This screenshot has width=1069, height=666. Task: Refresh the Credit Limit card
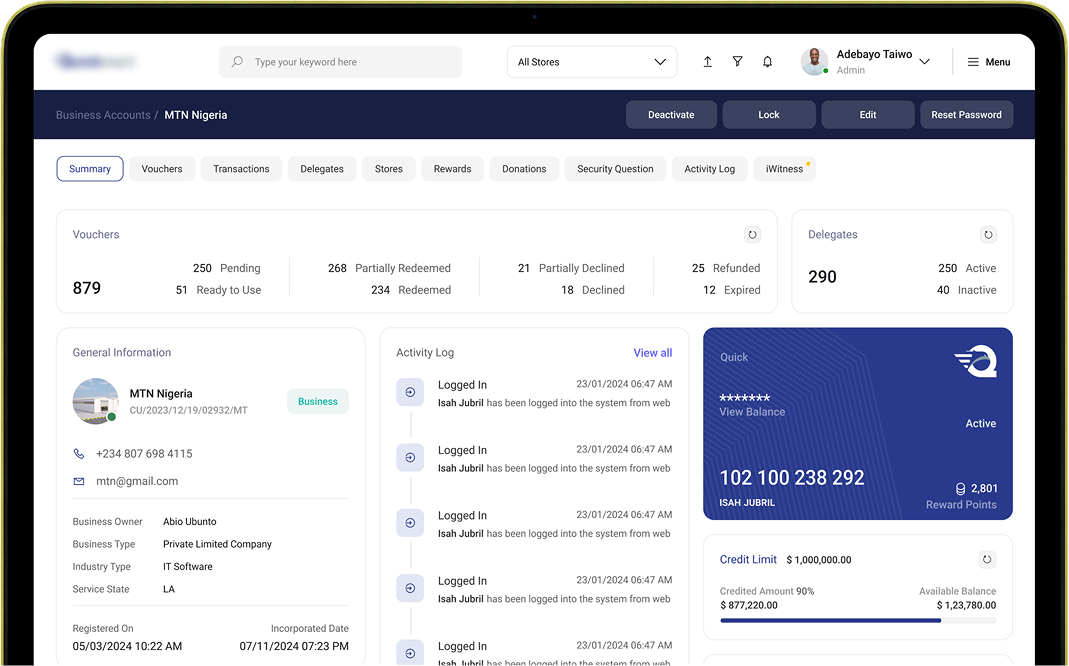point(987,560)
